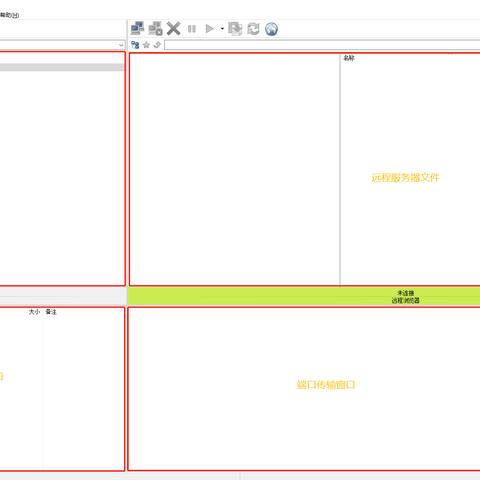The width and height of the screenshot is (480, 480).
Task: Open the star favorites icon
Action: coord(146,45)
